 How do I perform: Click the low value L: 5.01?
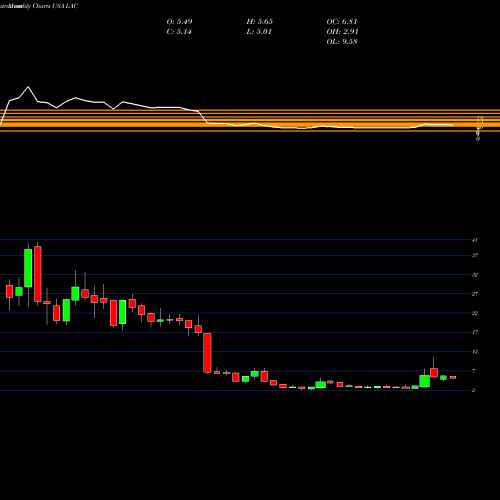[259, 32]
